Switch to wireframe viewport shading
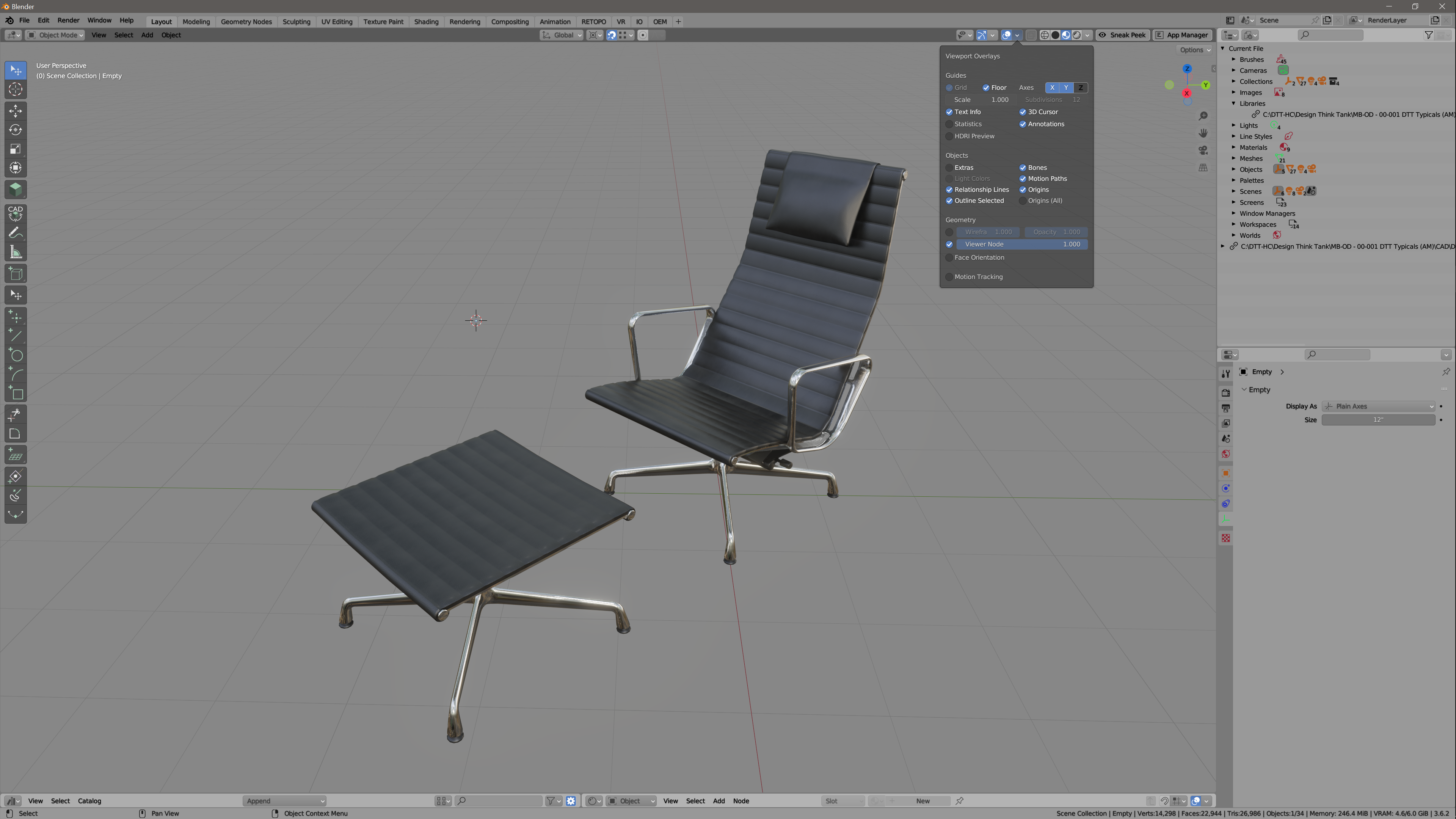 click(x=1045, y=35)
